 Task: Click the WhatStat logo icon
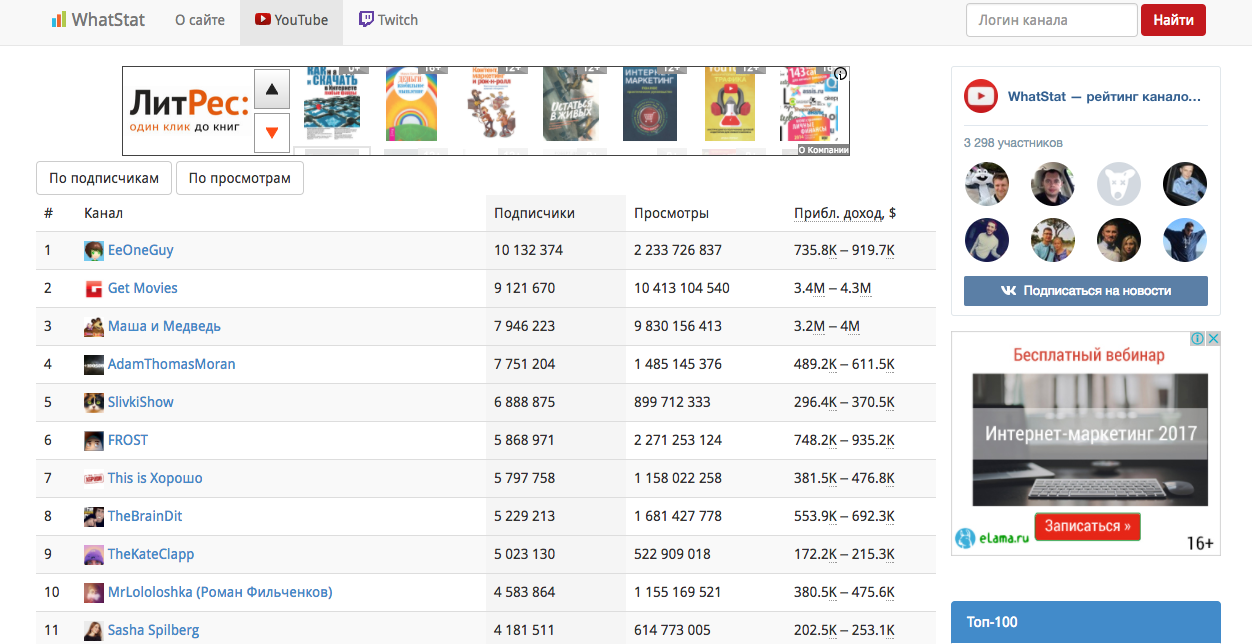pyautogui.click(x=59, y=20)
